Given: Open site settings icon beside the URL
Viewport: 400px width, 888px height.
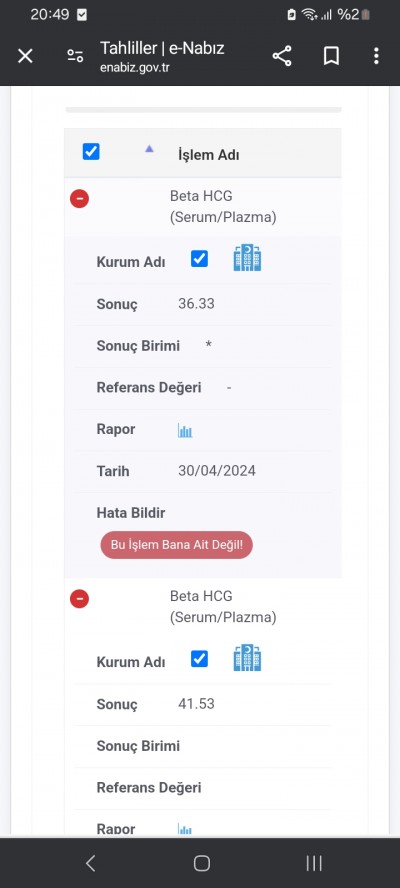Looking at the screenshot, I should coord(75,56).
